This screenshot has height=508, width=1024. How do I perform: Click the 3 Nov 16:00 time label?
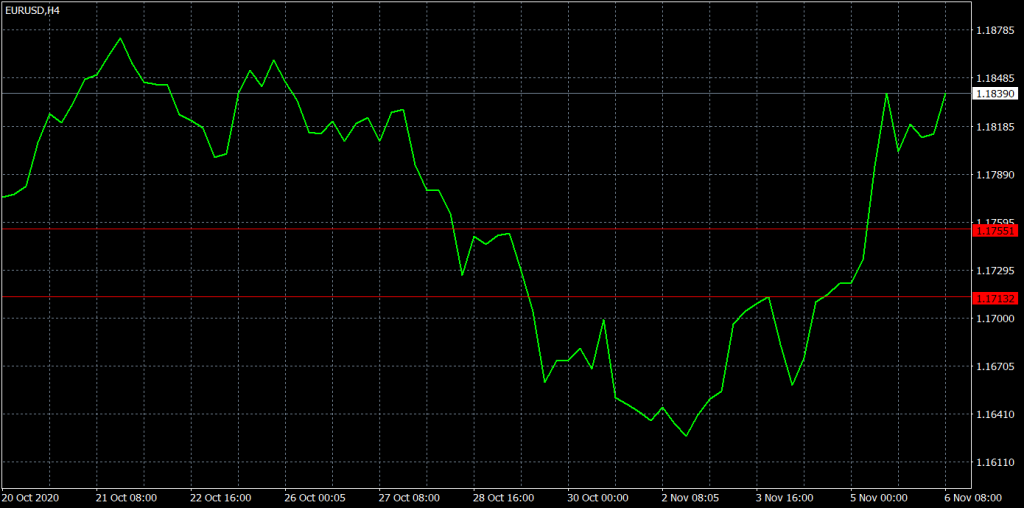point(786,498)
